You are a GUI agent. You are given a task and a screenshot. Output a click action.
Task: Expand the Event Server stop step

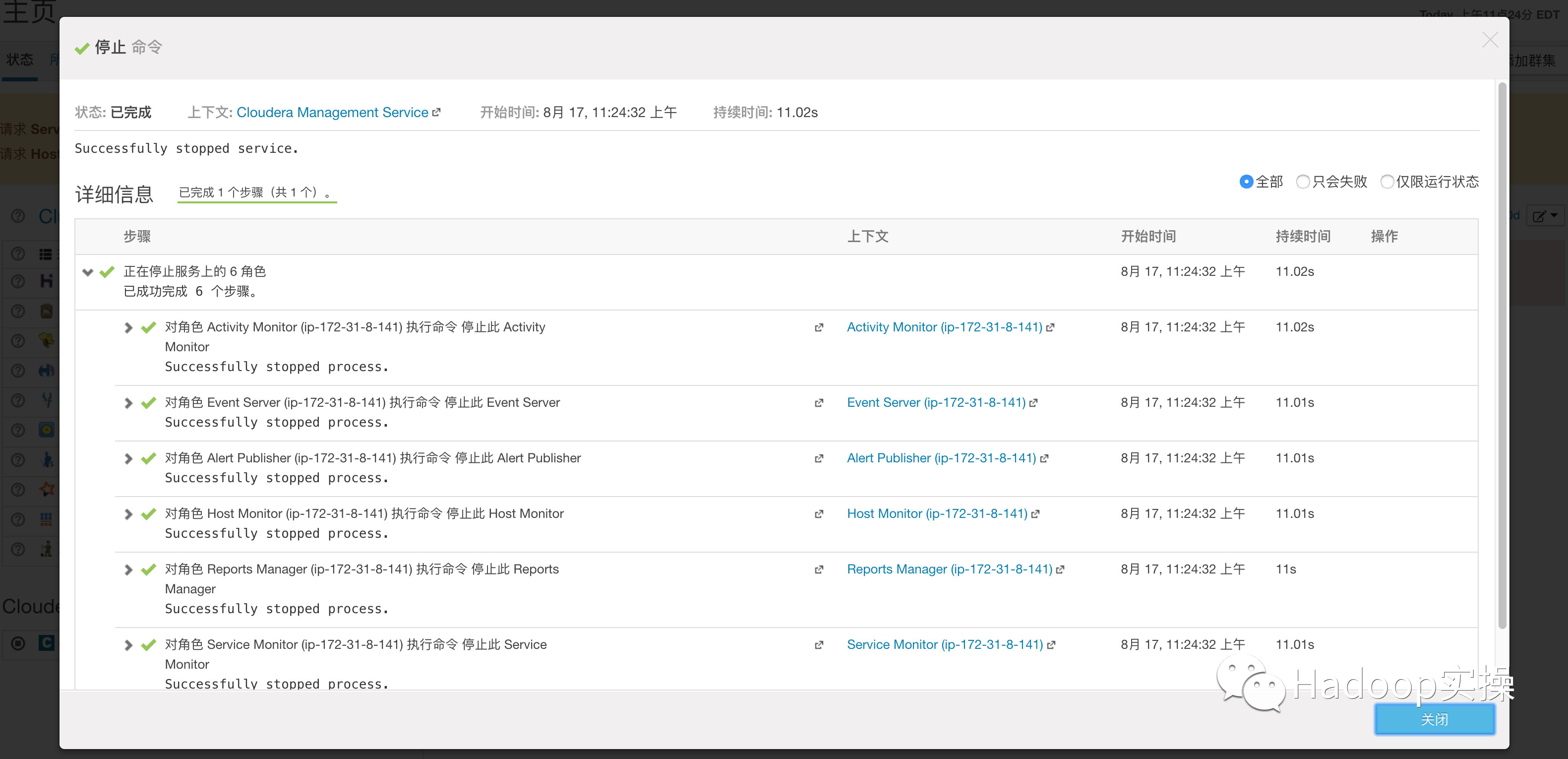tap(128, 403)
